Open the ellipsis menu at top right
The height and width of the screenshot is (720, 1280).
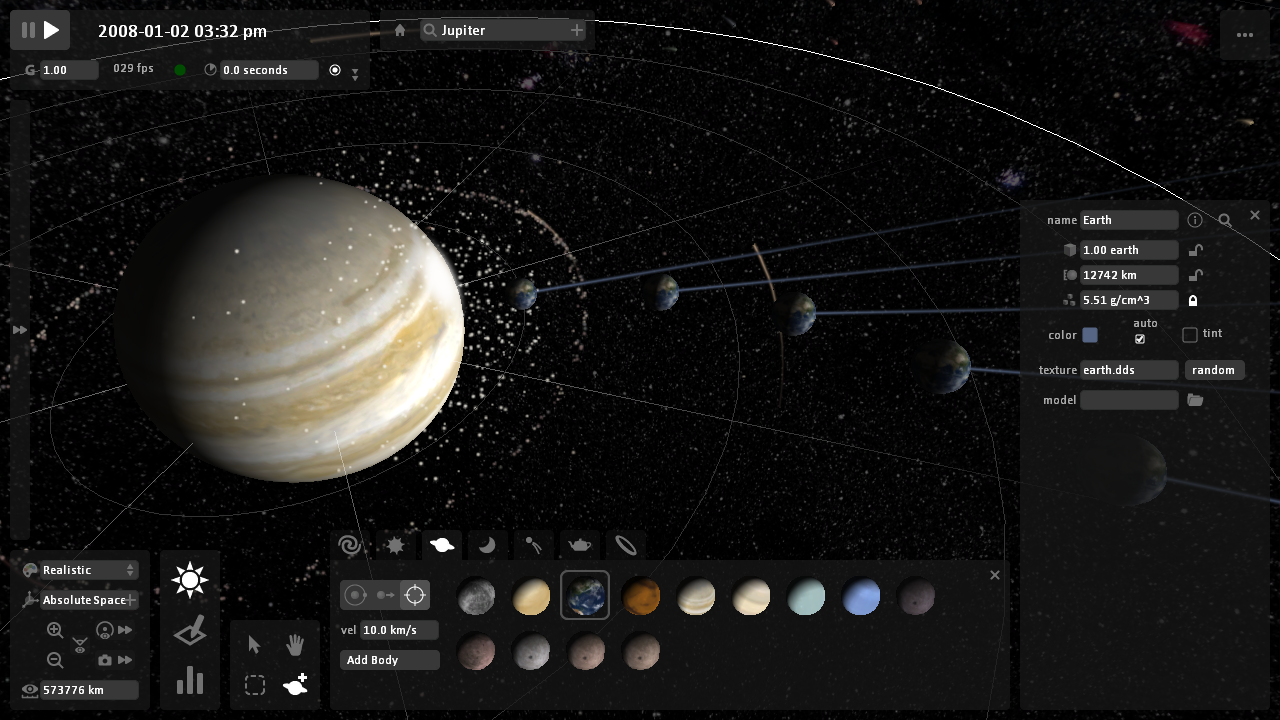pyautogui.click(x=1246, y=34)
